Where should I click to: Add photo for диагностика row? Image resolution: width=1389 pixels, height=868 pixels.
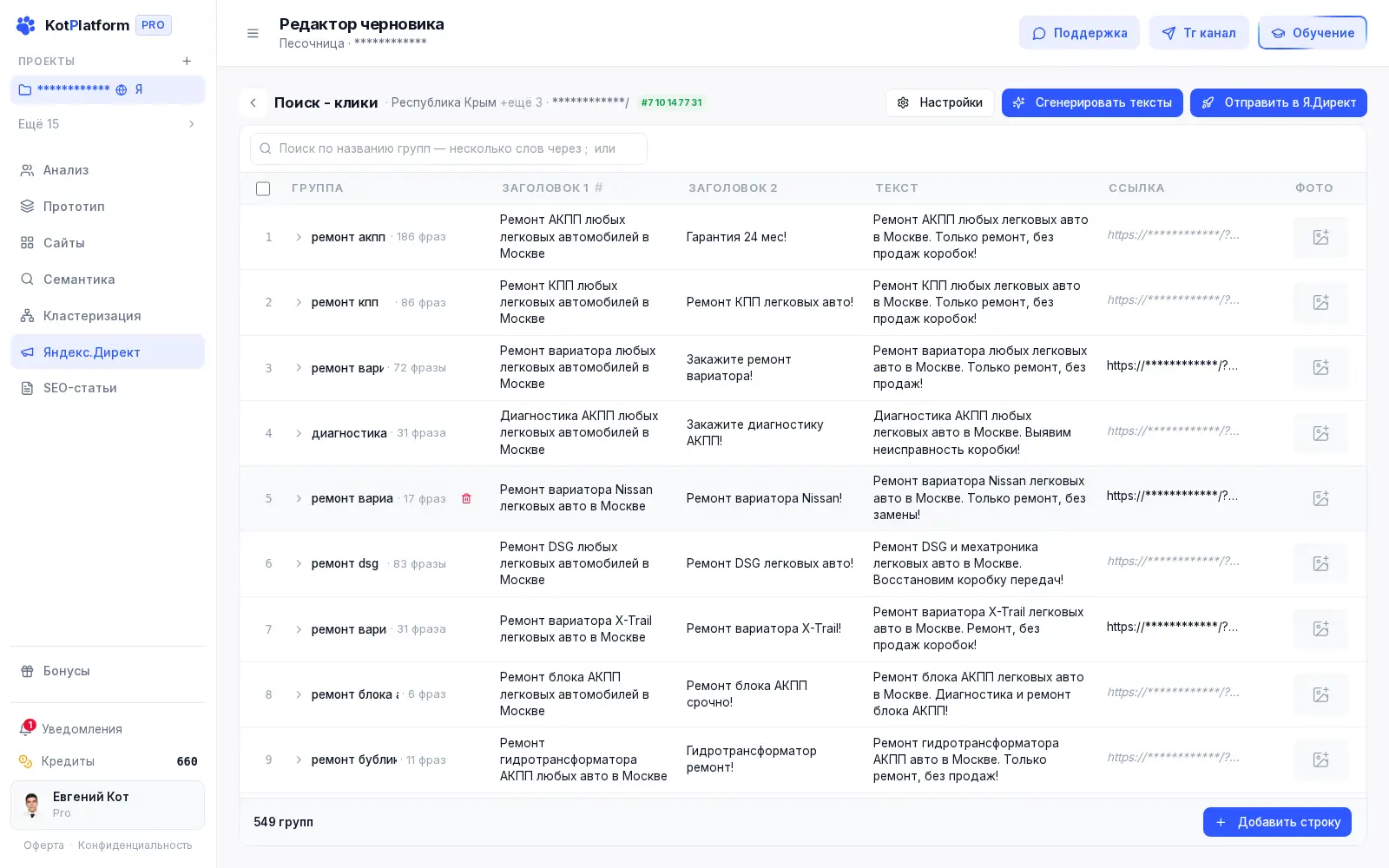[x=1320, y=433]
